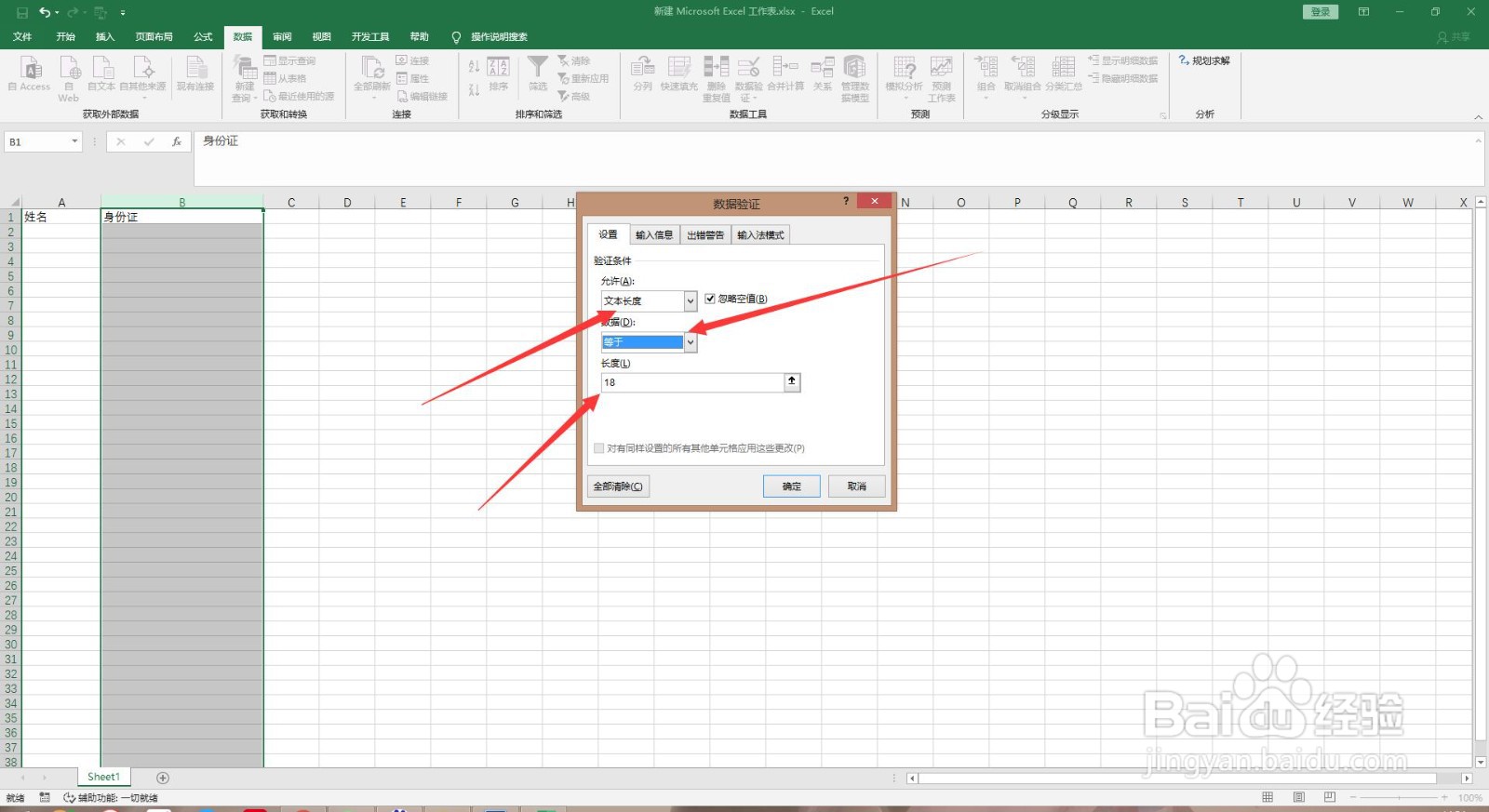Click the dialog help question mark
Image resolution: width=1489 pixels, height=812 pixels.
tap(846, 201)
